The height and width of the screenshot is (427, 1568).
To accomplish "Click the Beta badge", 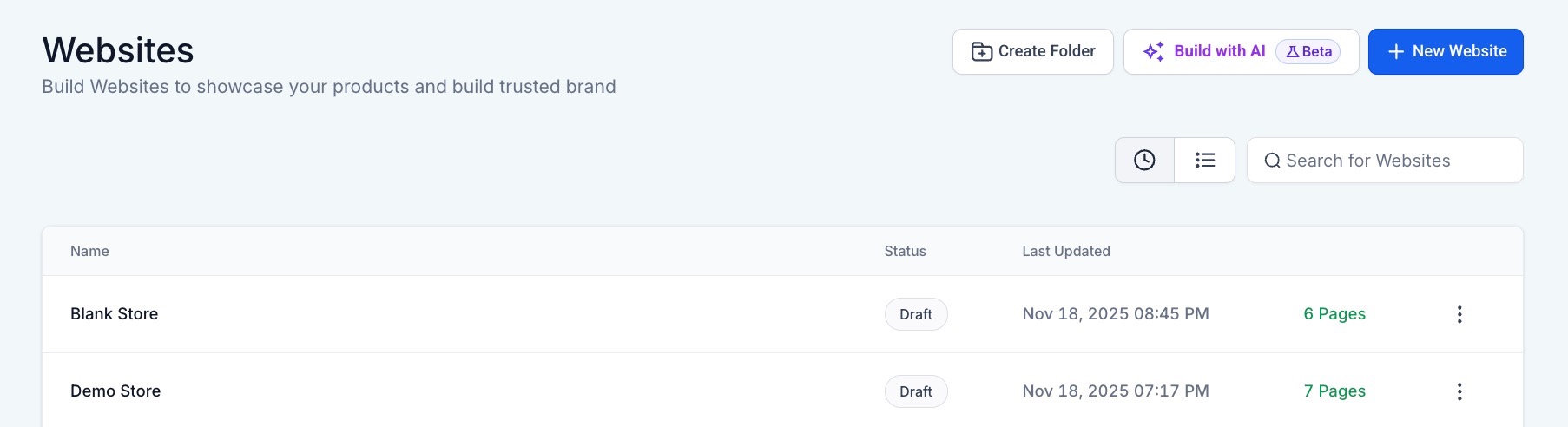I will (x=1308, y=52).
